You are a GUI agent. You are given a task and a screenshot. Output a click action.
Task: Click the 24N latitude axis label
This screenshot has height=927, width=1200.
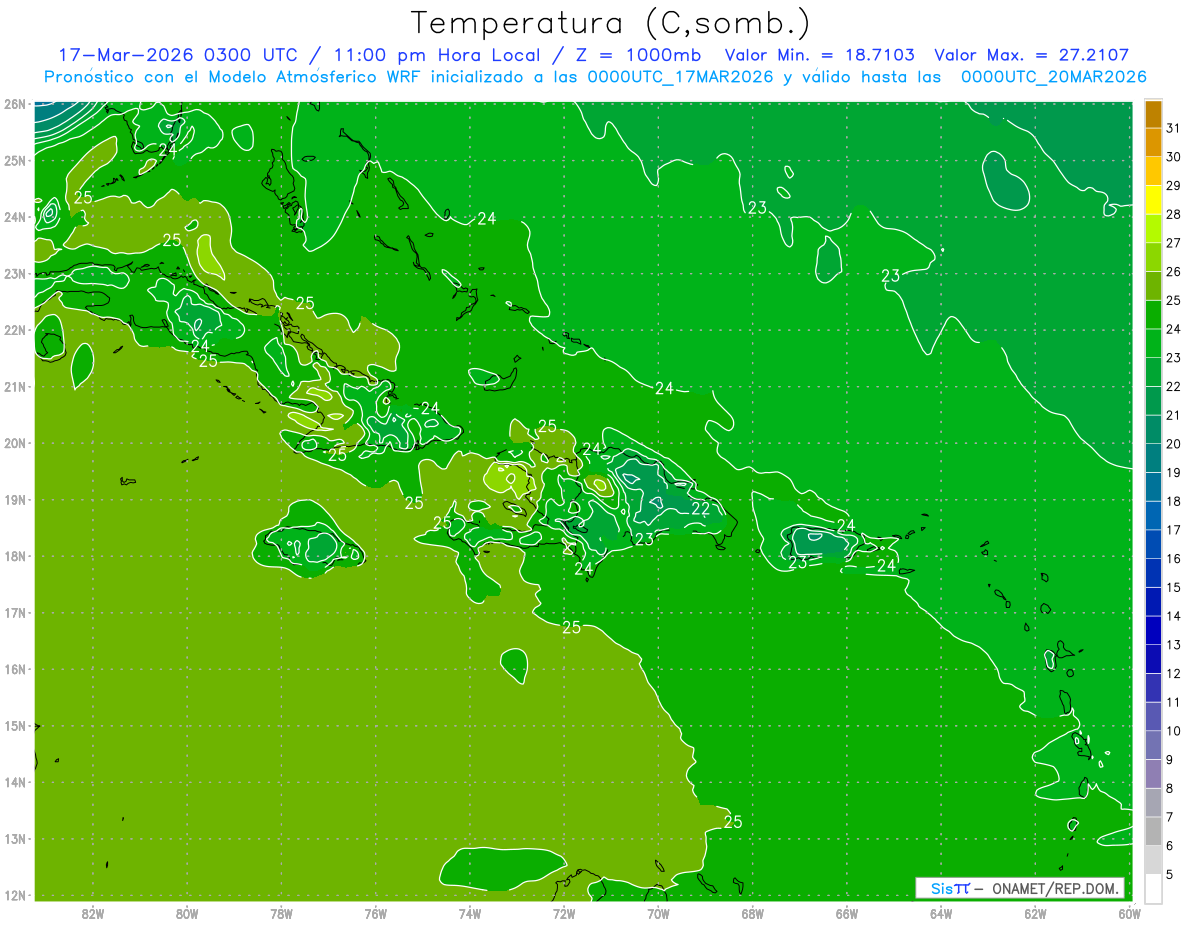[x=14, y=217]
